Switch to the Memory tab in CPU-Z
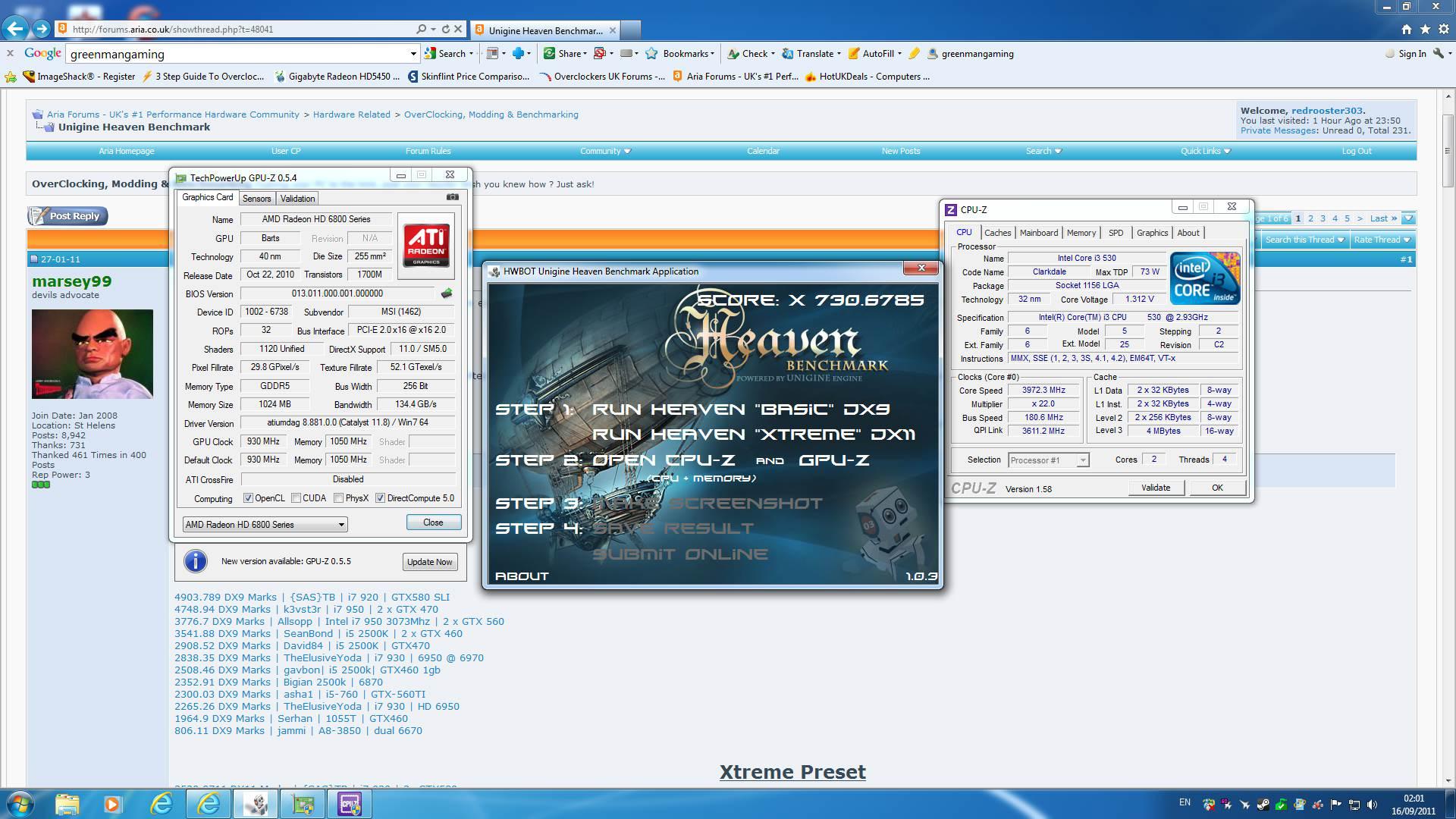1456x819 pixels. (1081, 233)
